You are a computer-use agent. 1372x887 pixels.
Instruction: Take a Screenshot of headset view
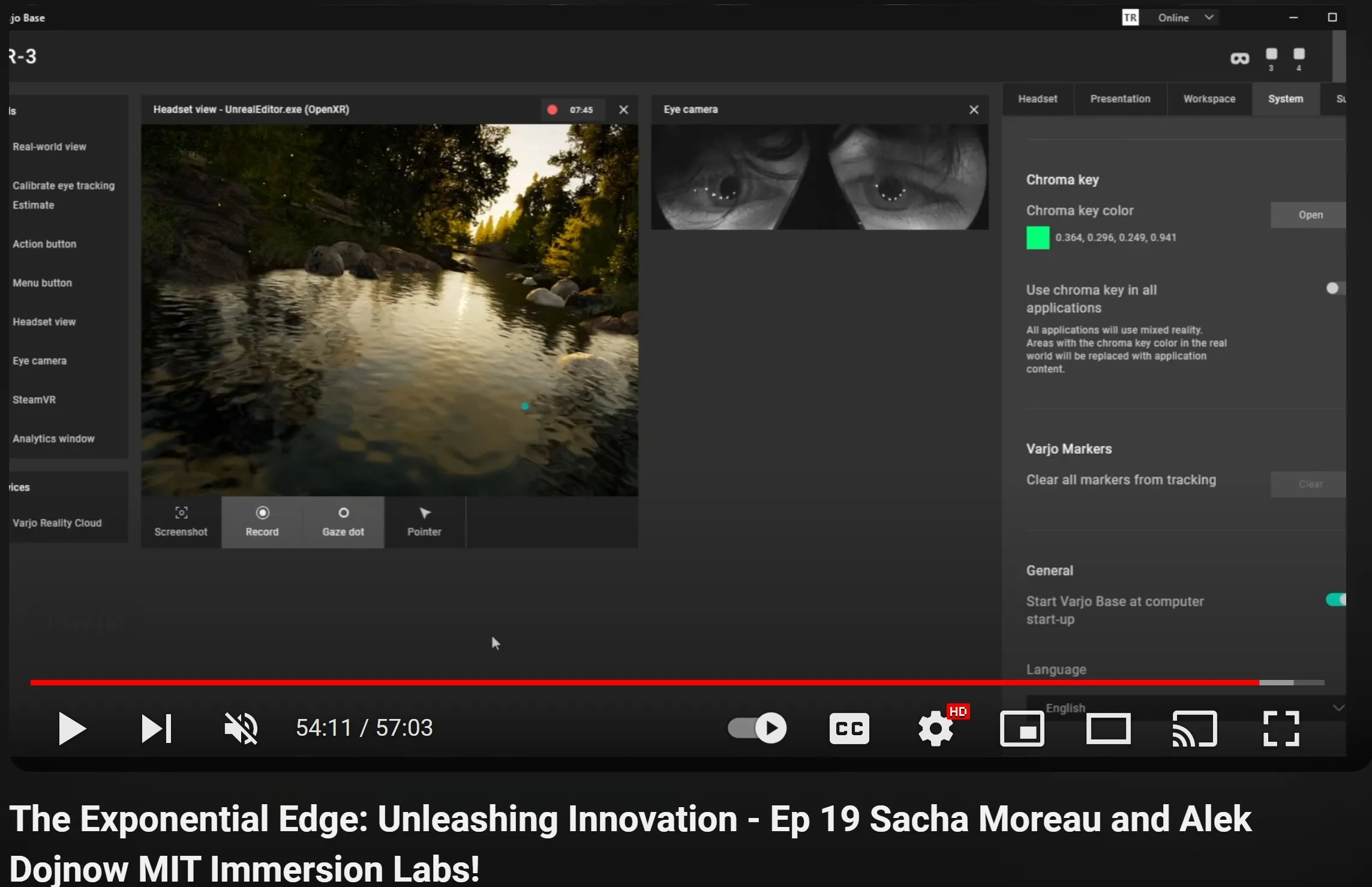(x=181, y=522)
